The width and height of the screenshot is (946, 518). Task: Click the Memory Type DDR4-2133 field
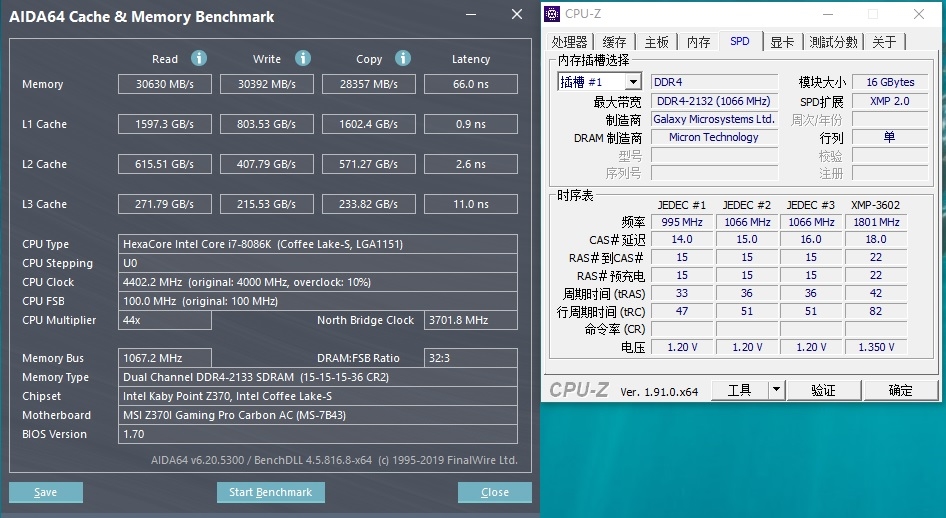[318, 377]
